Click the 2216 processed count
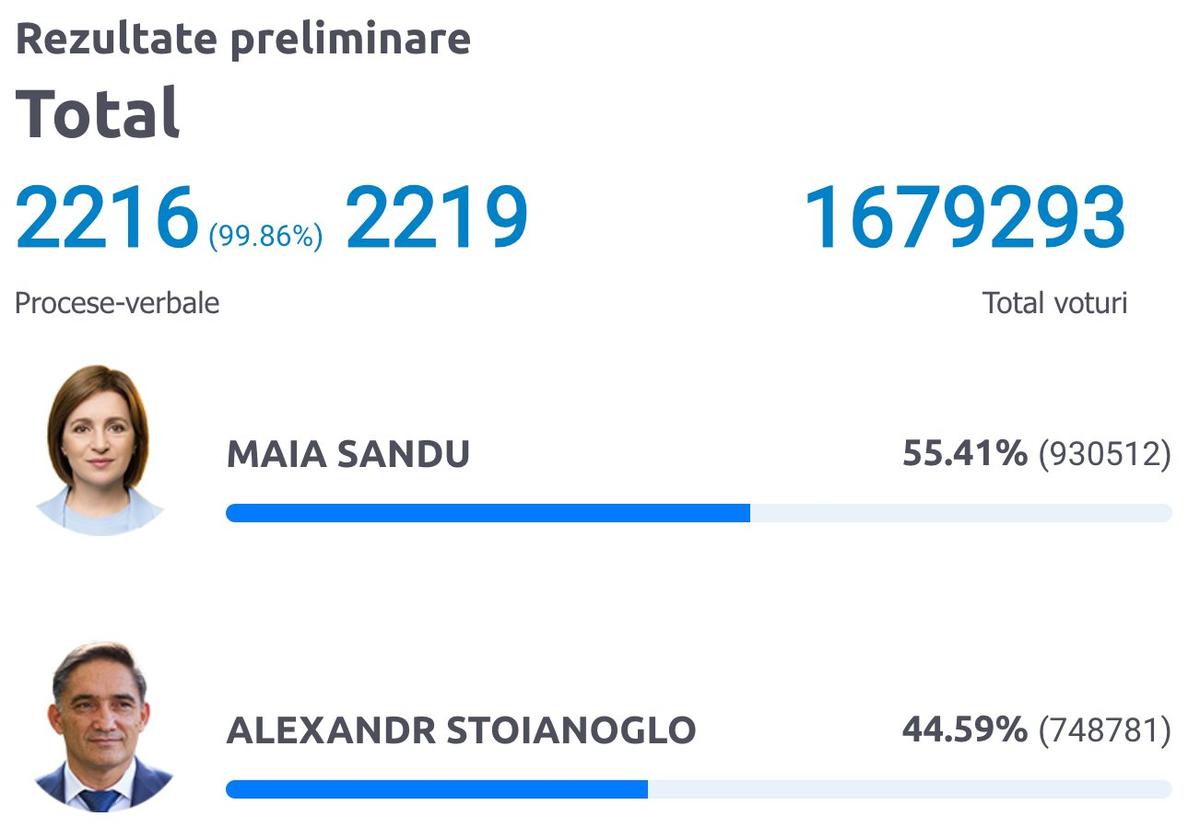The height and width of the screenshot is (840, 1200). point(107,219)
